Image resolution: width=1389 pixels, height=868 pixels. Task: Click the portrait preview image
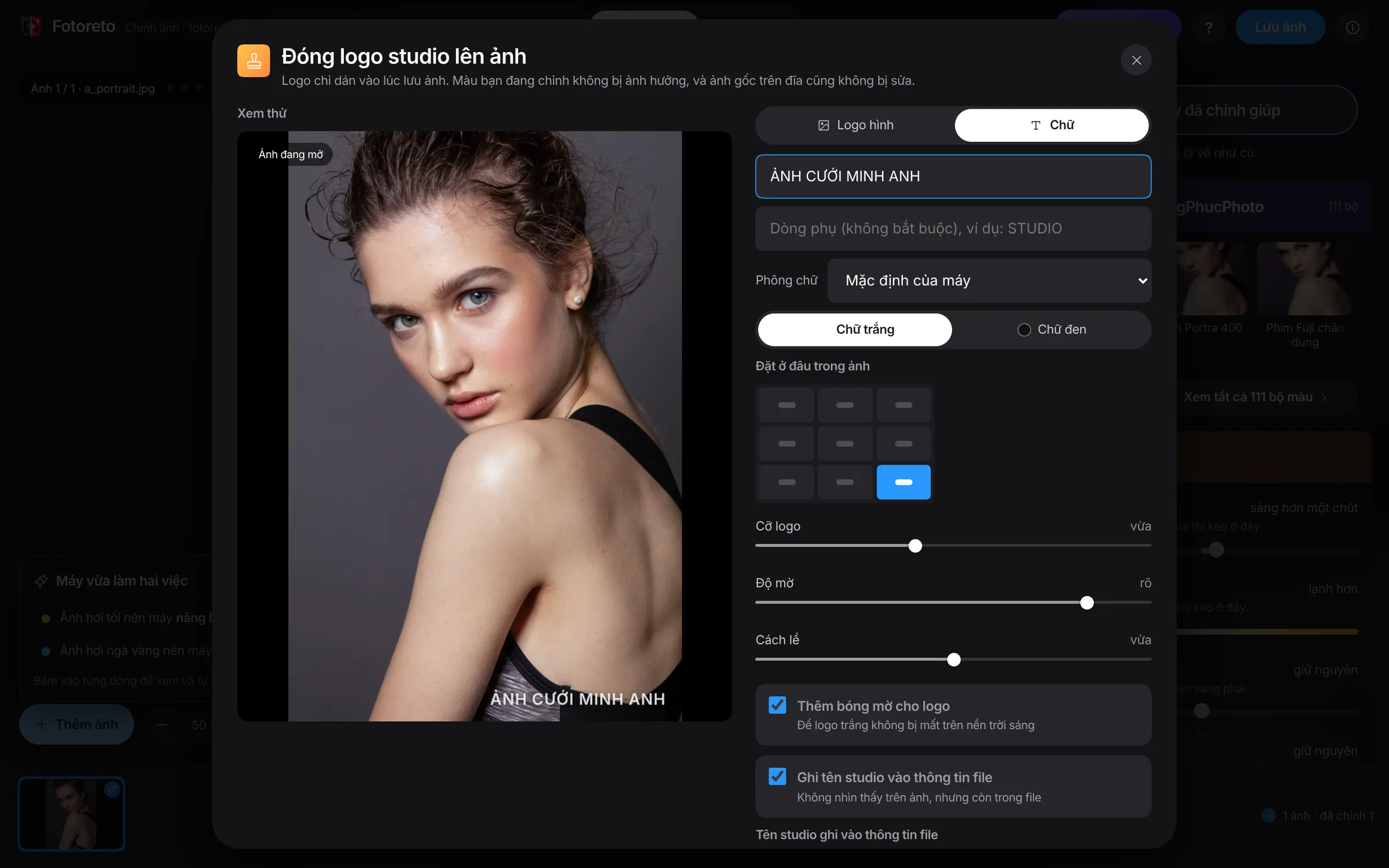click(x=485, y=426)
